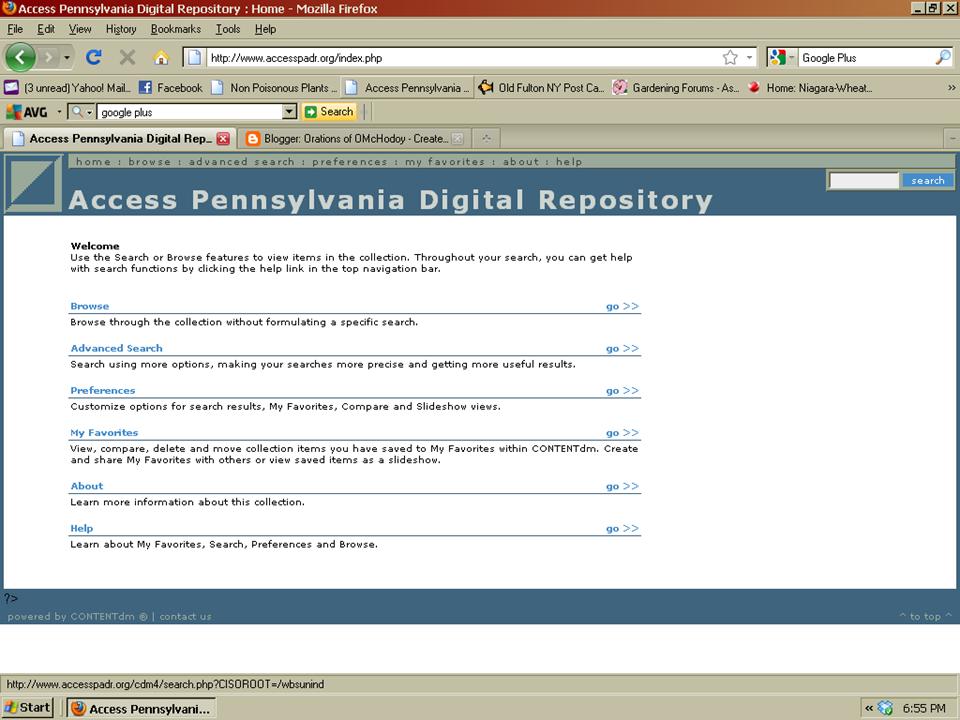
Task: Click the page identity icon in the URL bar
Action: (x=194, y=58)
